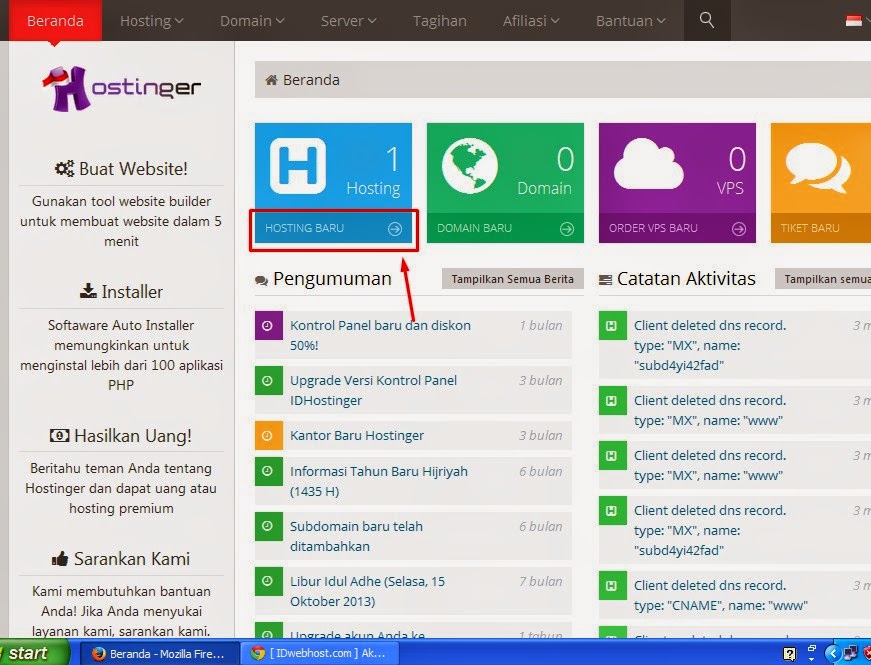Open Subdomain baru telah ditambahkan link
This screenshot has height=665, width=871.
356,536
